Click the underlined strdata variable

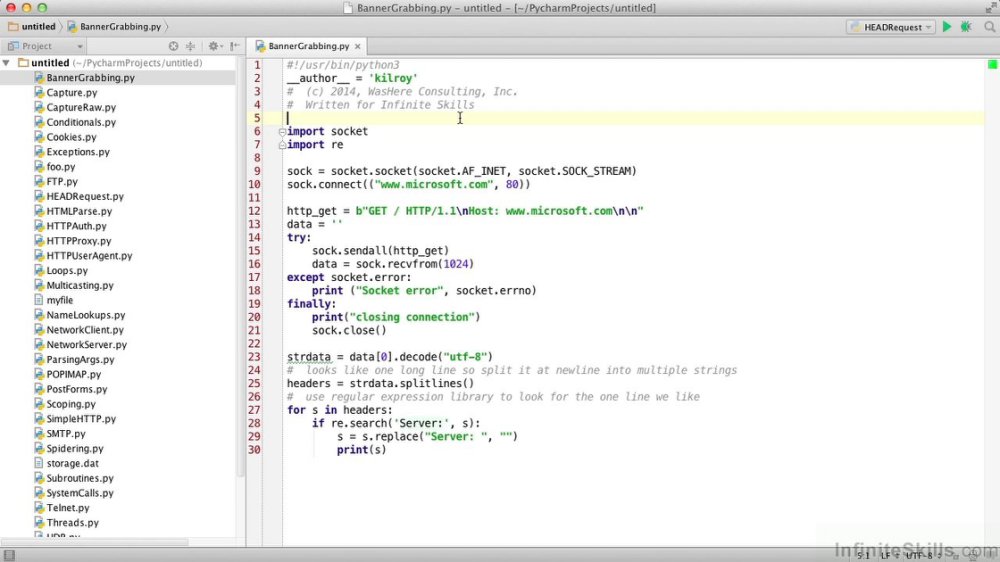tap(309, 357)
